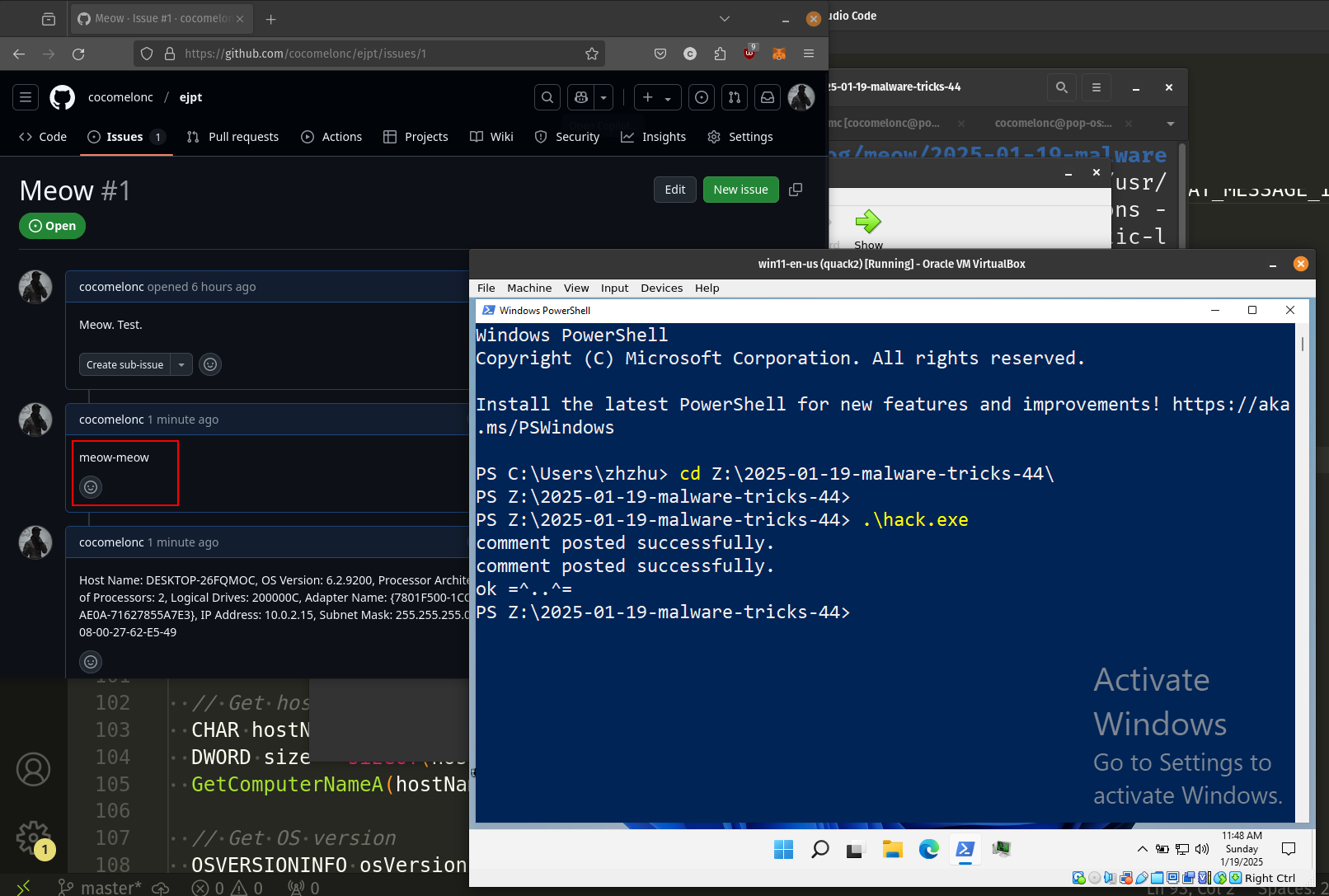Open GitHub Copilot chat icon
Image resolution: width=1329 pixels, height=896 pixels.
(x=581, y=97)
